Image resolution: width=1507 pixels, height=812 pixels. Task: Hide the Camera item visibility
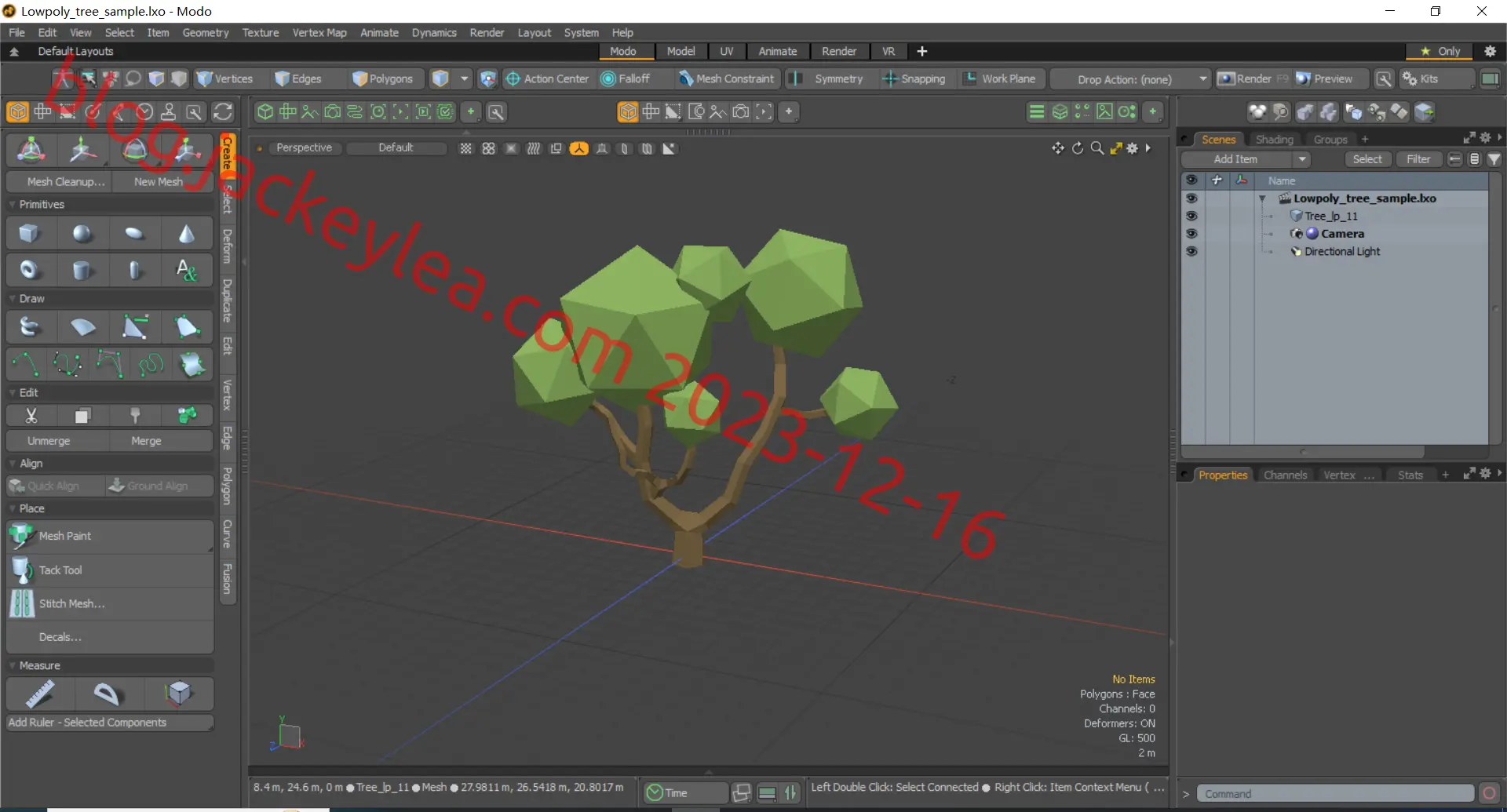(x=1191, y=234)
